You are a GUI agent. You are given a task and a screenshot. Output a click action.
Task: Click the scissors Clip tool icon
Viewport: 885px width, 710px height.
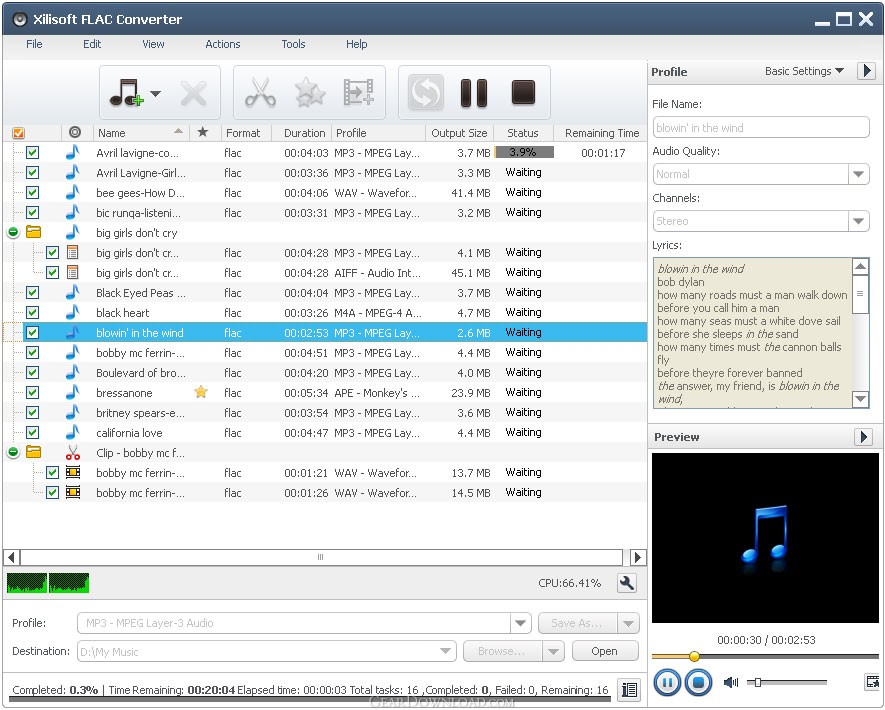tap(260, 93)
